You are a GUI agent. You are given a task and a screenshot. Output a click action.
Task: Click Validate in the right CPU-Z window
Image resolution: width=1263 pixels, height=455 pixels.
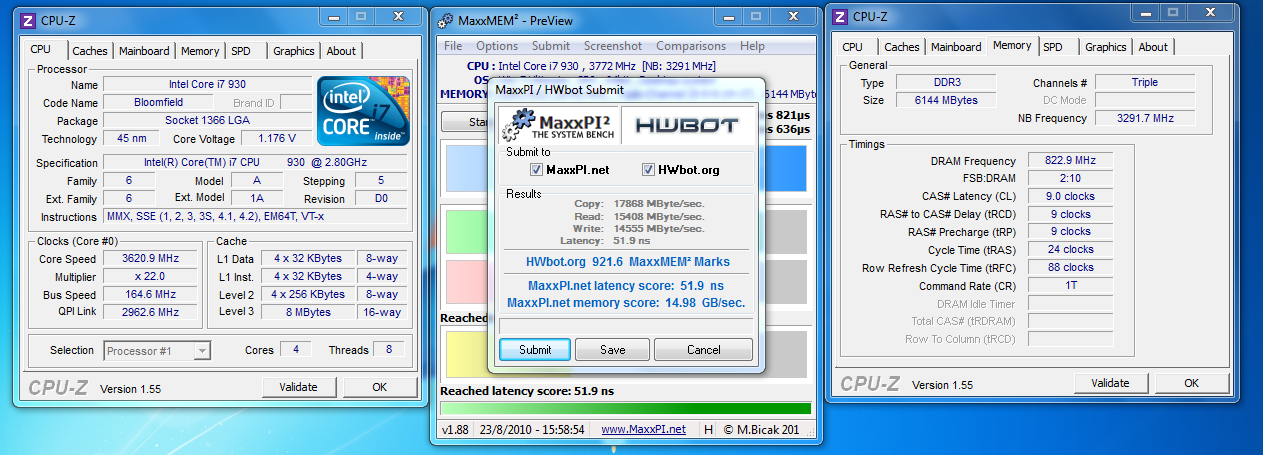tap(1110, 382)
